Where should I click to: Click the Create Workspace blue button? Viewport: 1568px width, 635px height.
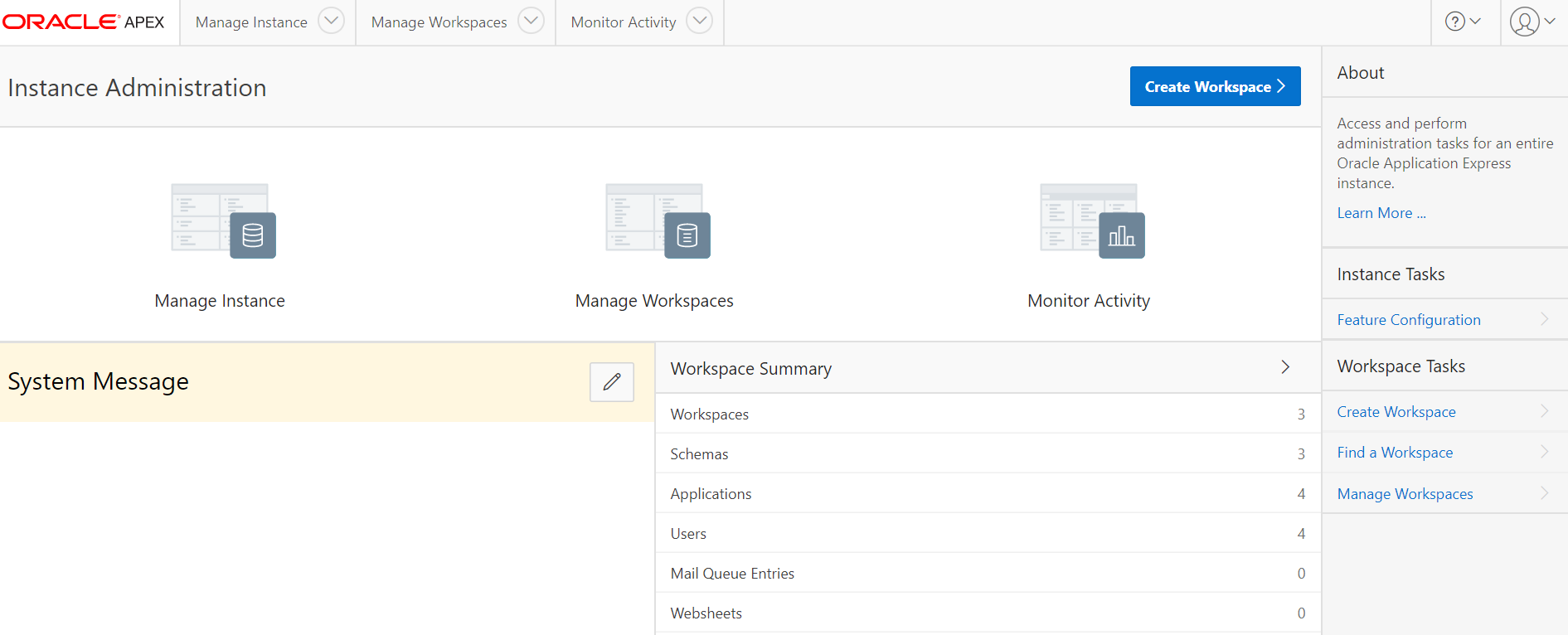pyautogui.click(x=1215, y=86)
